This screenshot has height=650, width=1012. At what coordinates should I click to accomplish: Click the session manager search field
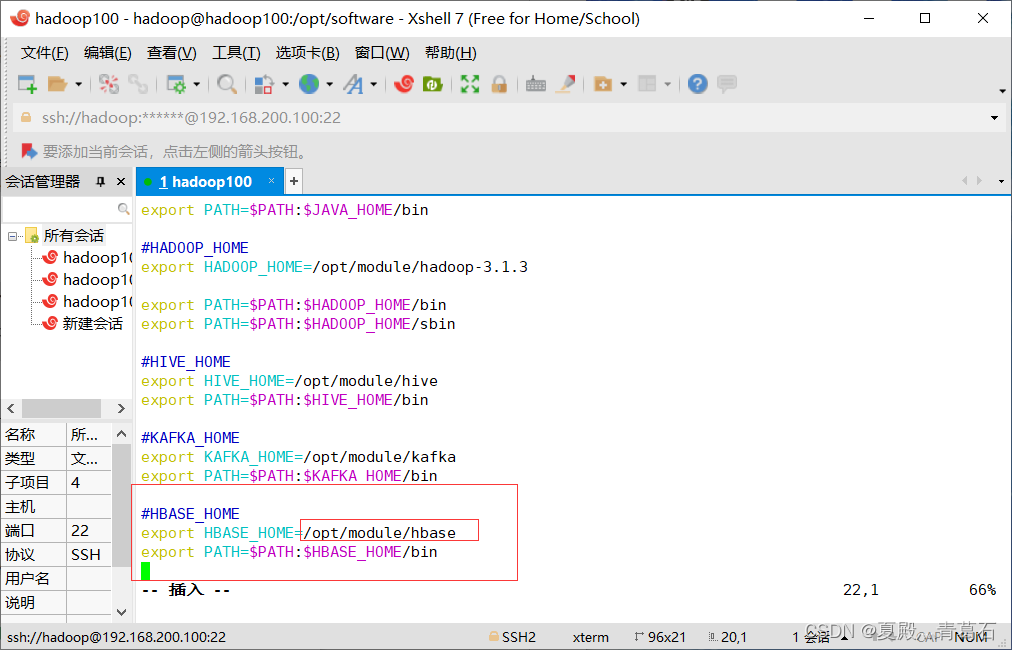click(59, 208)
